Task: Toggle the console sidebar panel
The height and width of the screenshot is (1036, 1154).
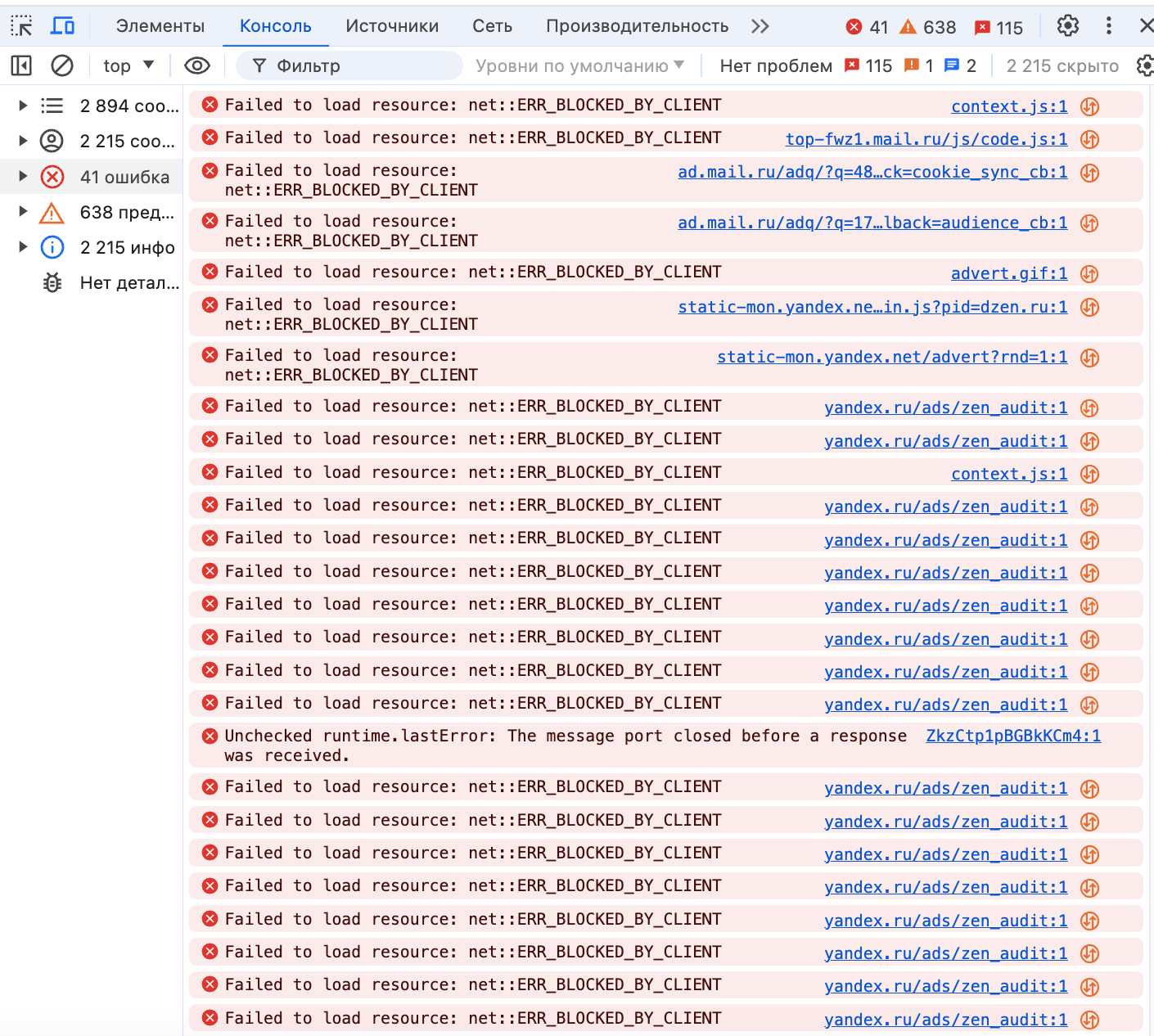Action: (x=20, y=65)
